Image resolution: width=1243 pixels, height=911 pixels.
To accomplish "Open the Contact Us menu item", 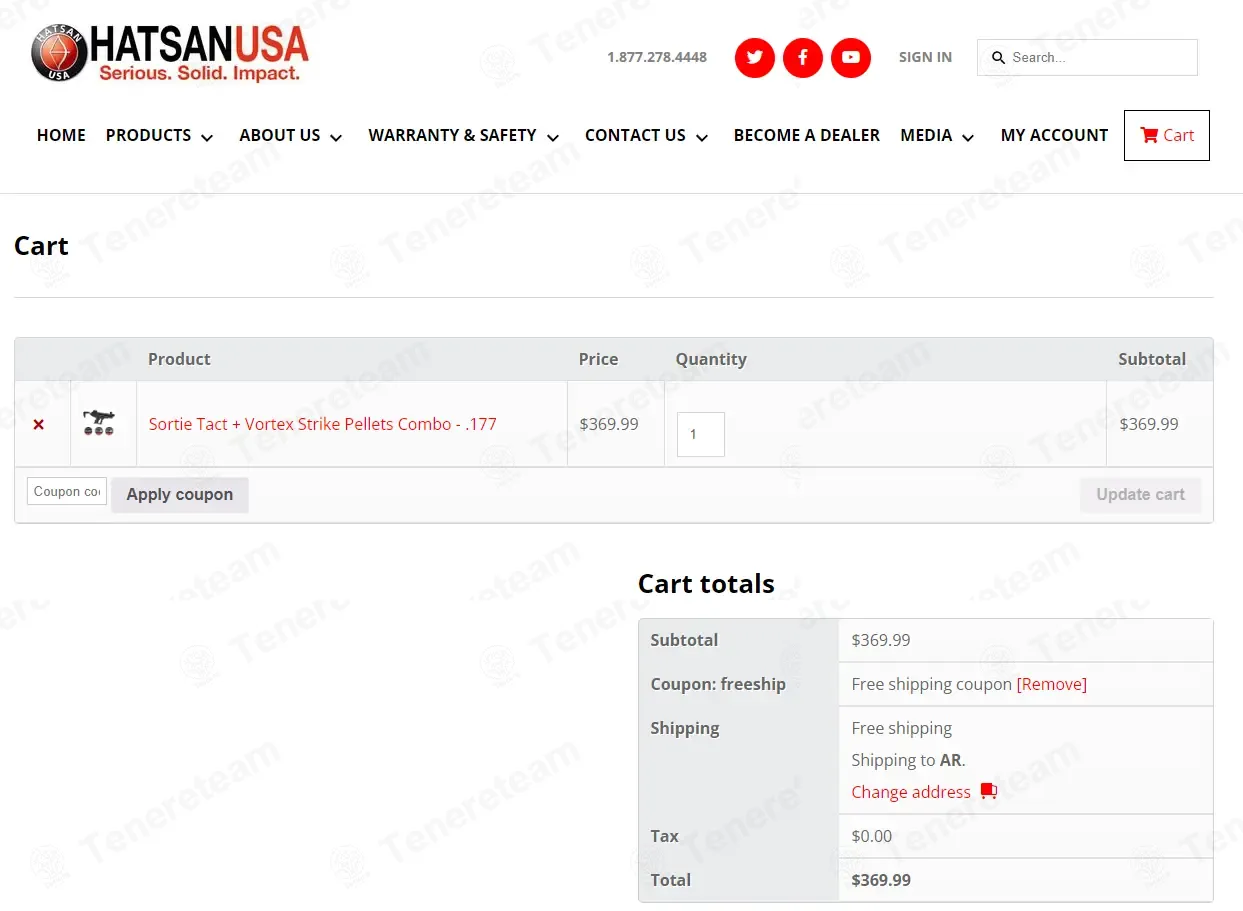I will point(635,135).
